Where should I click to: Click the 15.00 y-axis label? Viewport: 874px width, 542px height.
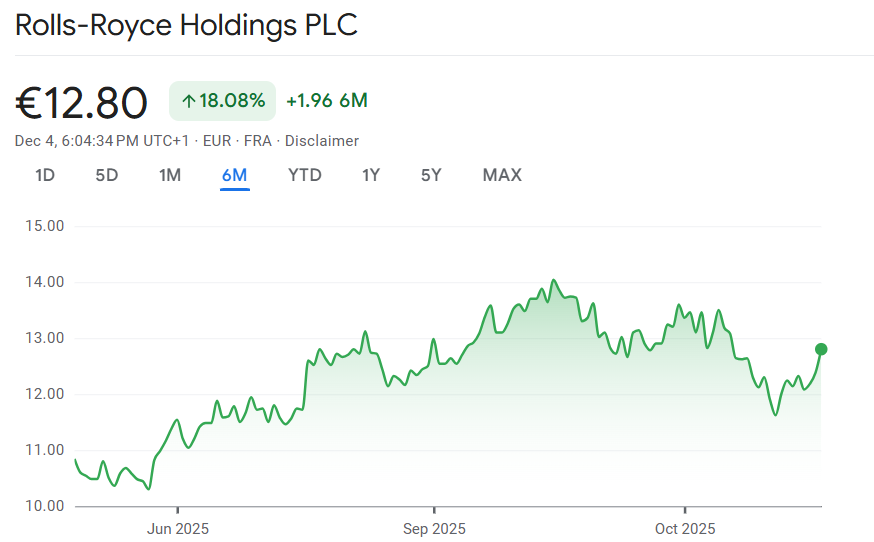[x=42, y=226]
